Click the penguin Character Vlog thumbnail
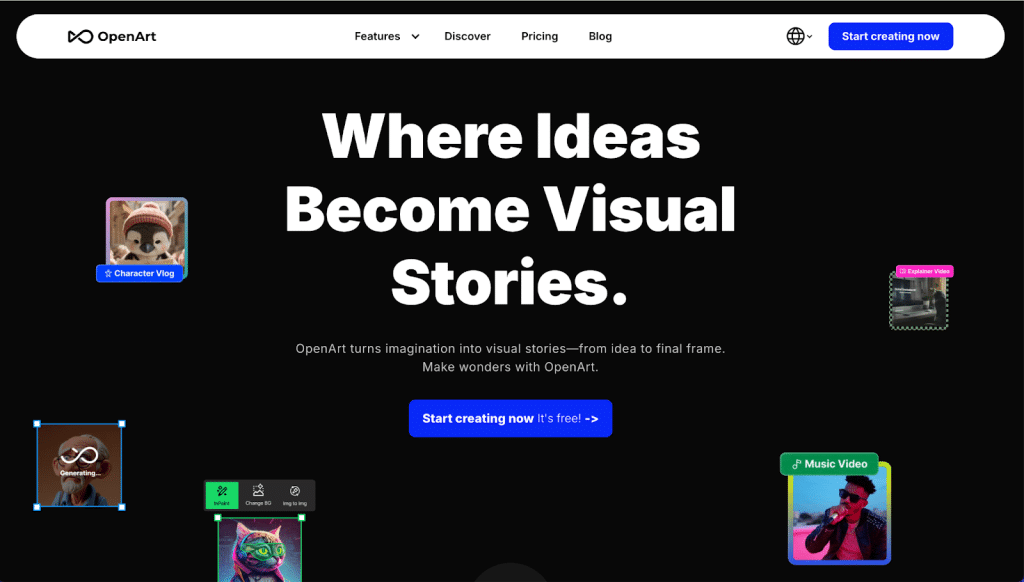The width and height of the screenshot is (1024, 582). (x=147, y=232)
